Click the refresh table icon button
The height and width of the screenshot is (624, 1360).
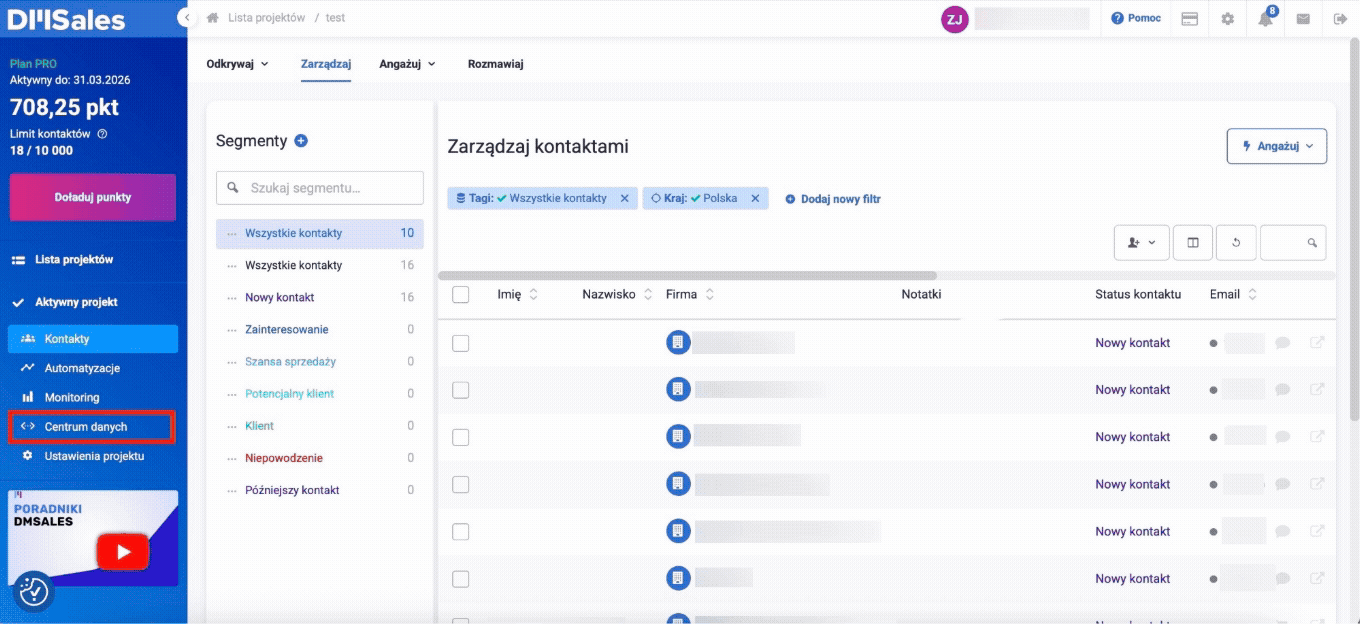(x=1236, y=243)
